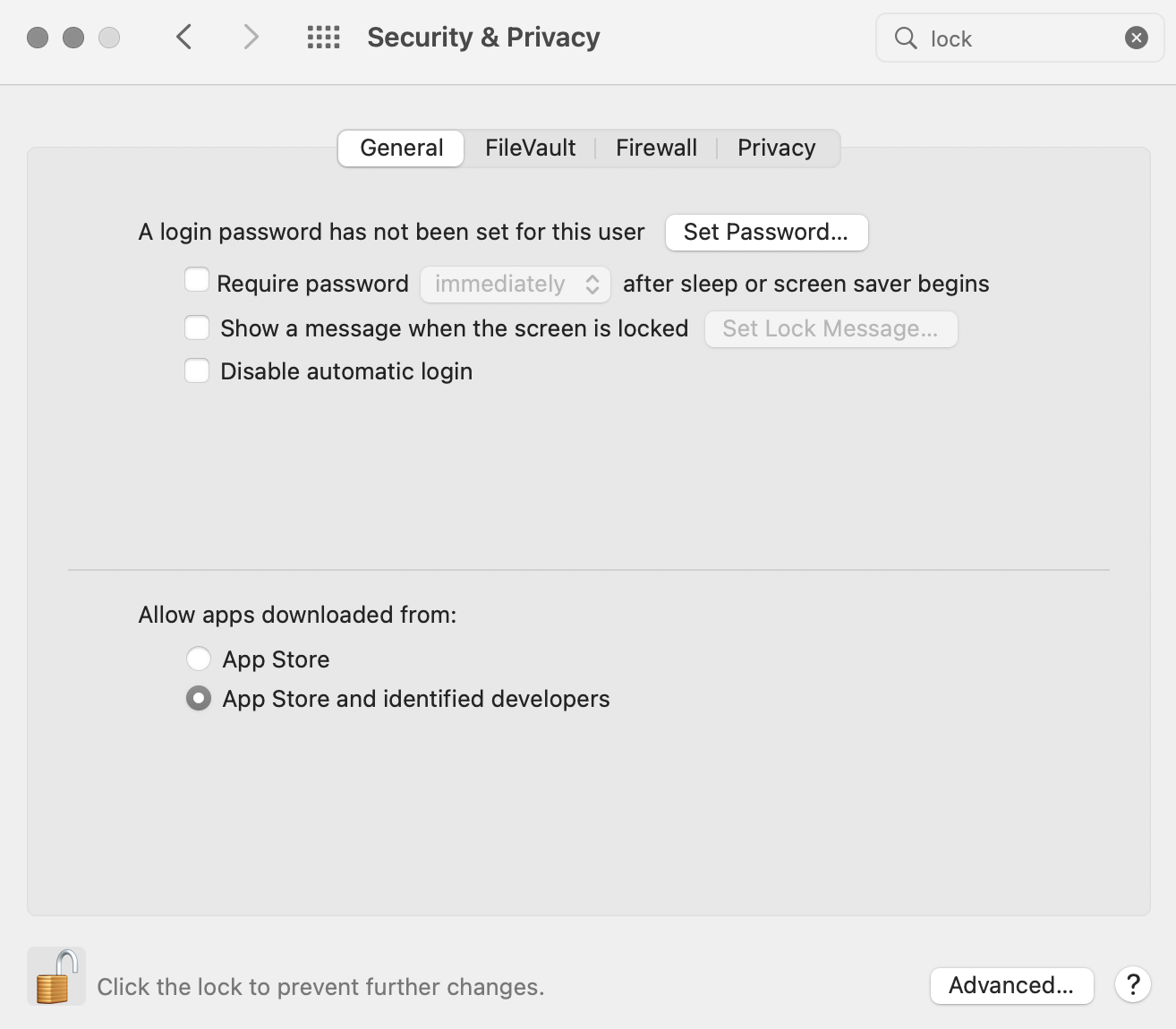Open the immediately delay dropdown
The height and width of the screenshot is (1029, 1176).
516,285
